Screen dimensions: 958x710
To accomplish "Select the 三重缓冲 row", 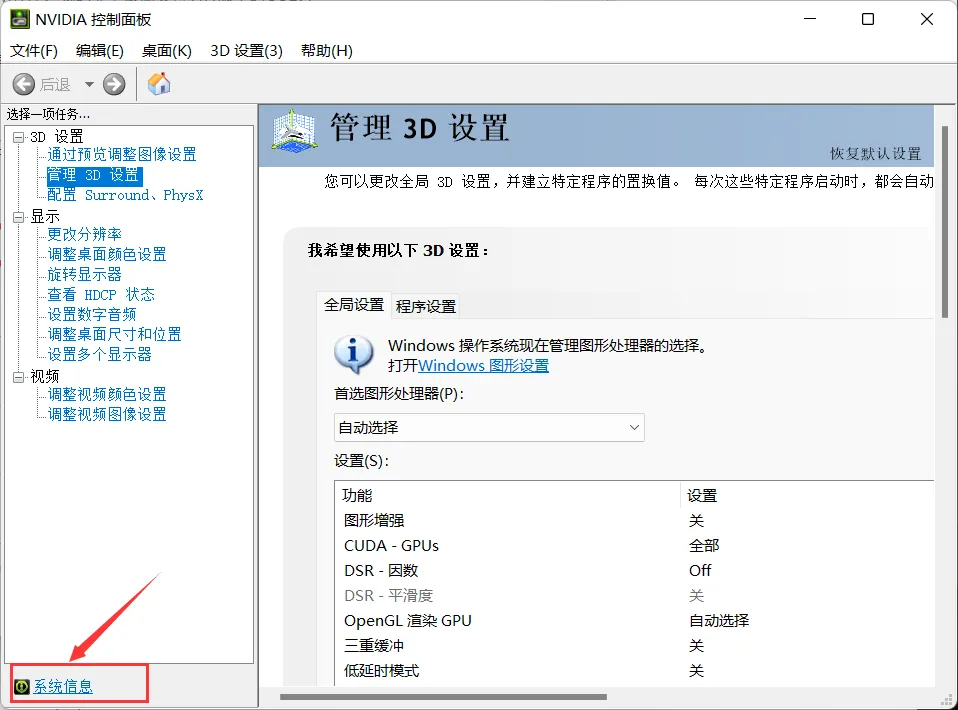I will tap(634, 646).
